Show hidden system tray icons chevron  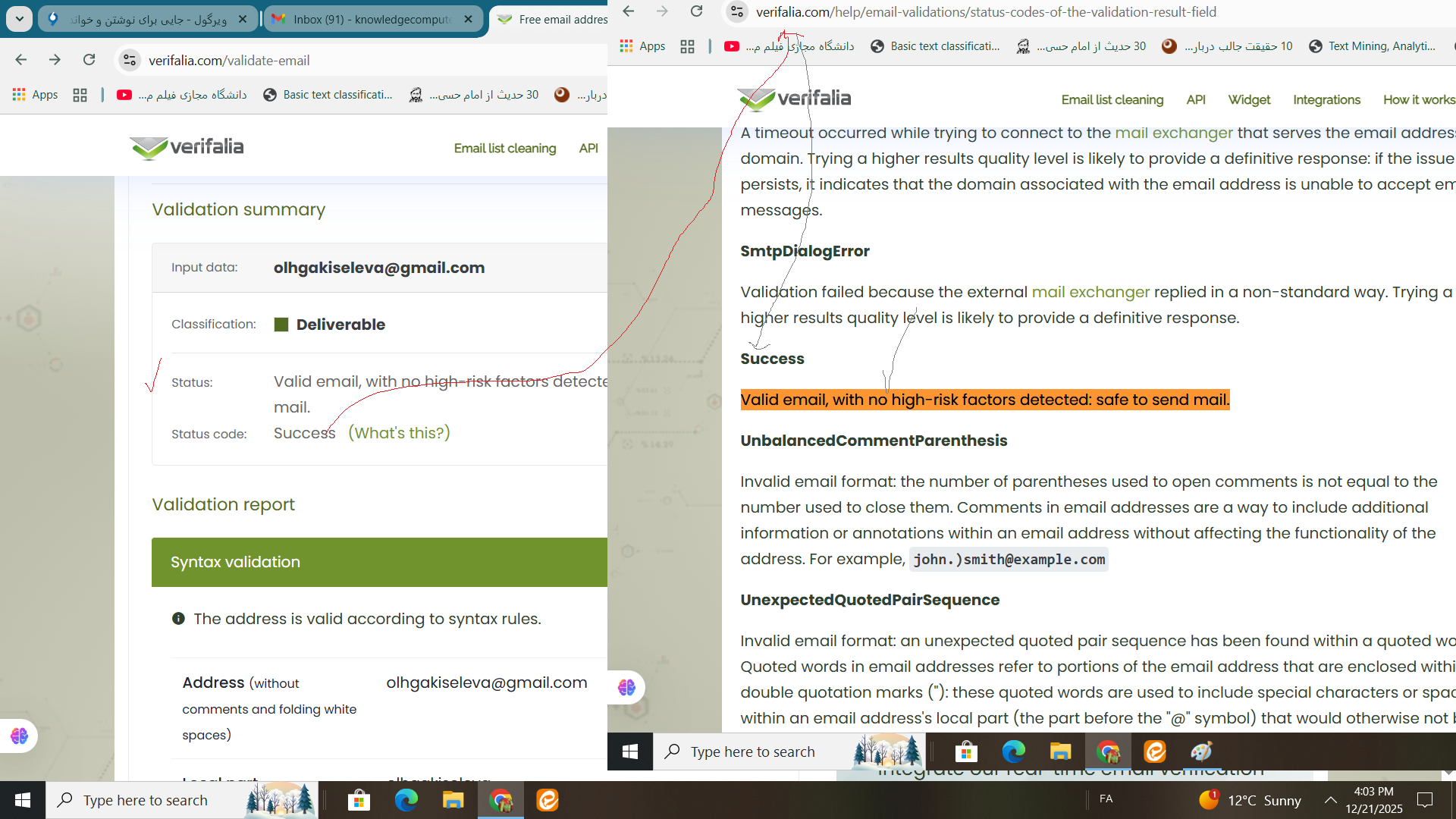[1330, 800]
